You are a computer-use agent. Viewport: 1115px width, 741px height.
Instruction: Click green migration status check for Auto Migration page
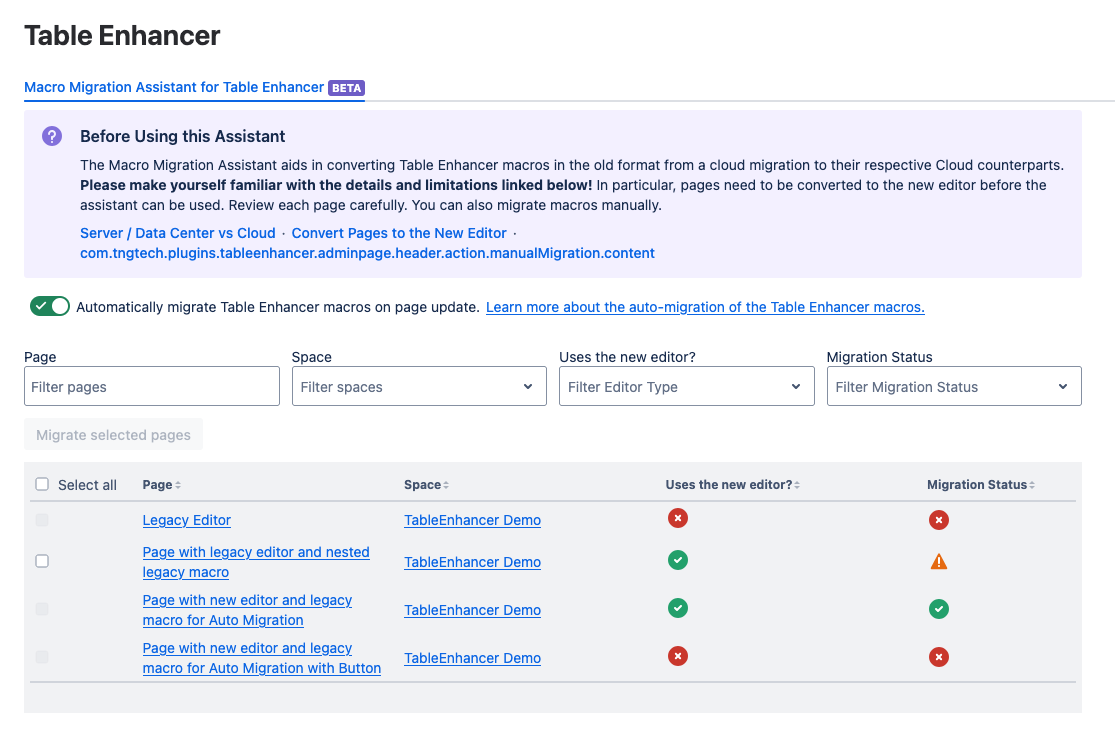pos(938,609)
